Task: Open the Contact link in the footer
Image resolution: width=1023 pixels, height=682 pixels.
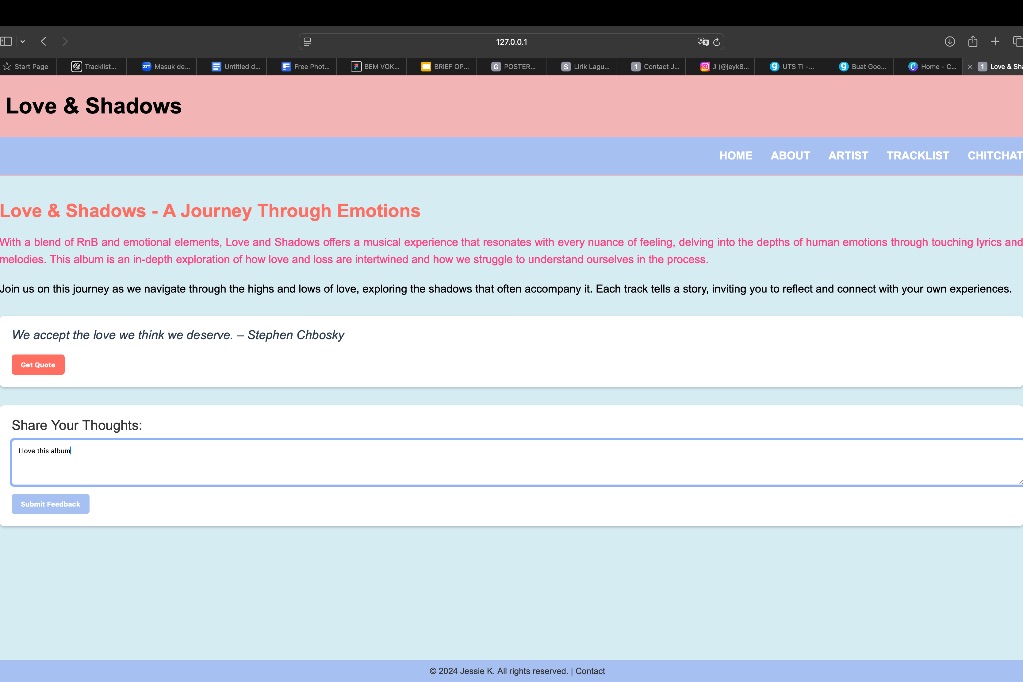Action: tap(590, 671)
